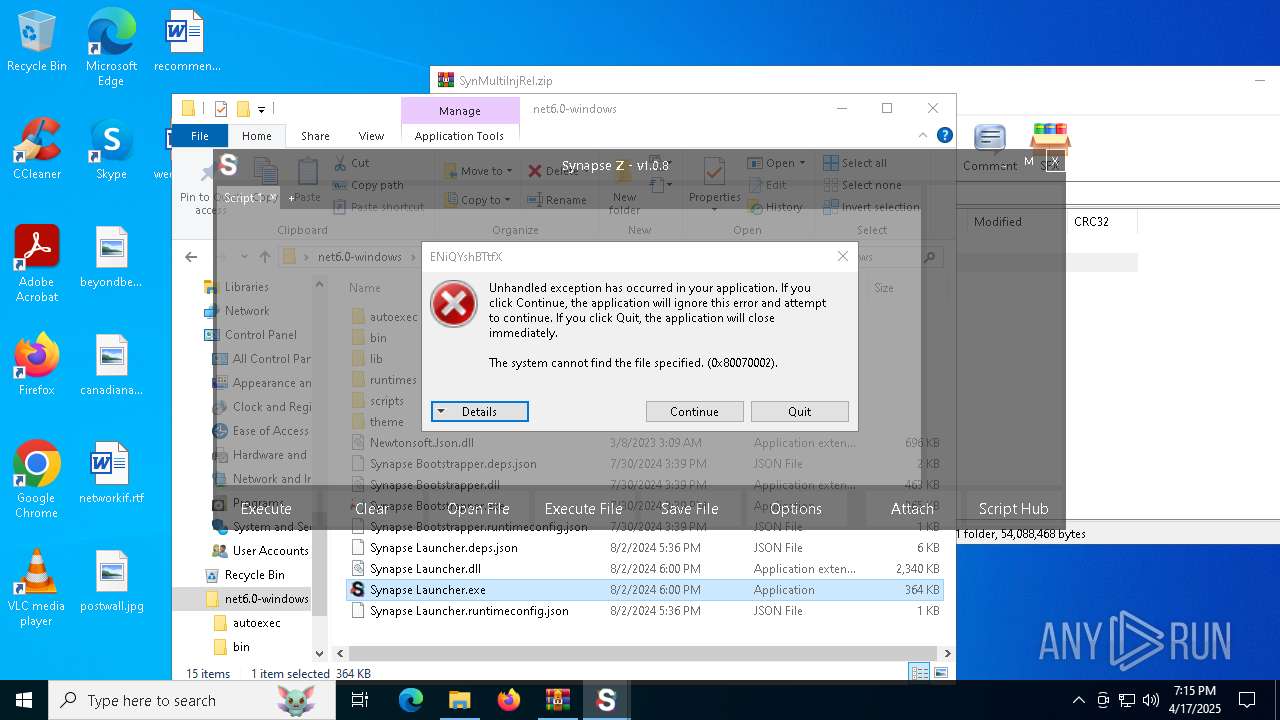Click Execute File in Synapse
1280x720 pixels.
click(584, 509)
